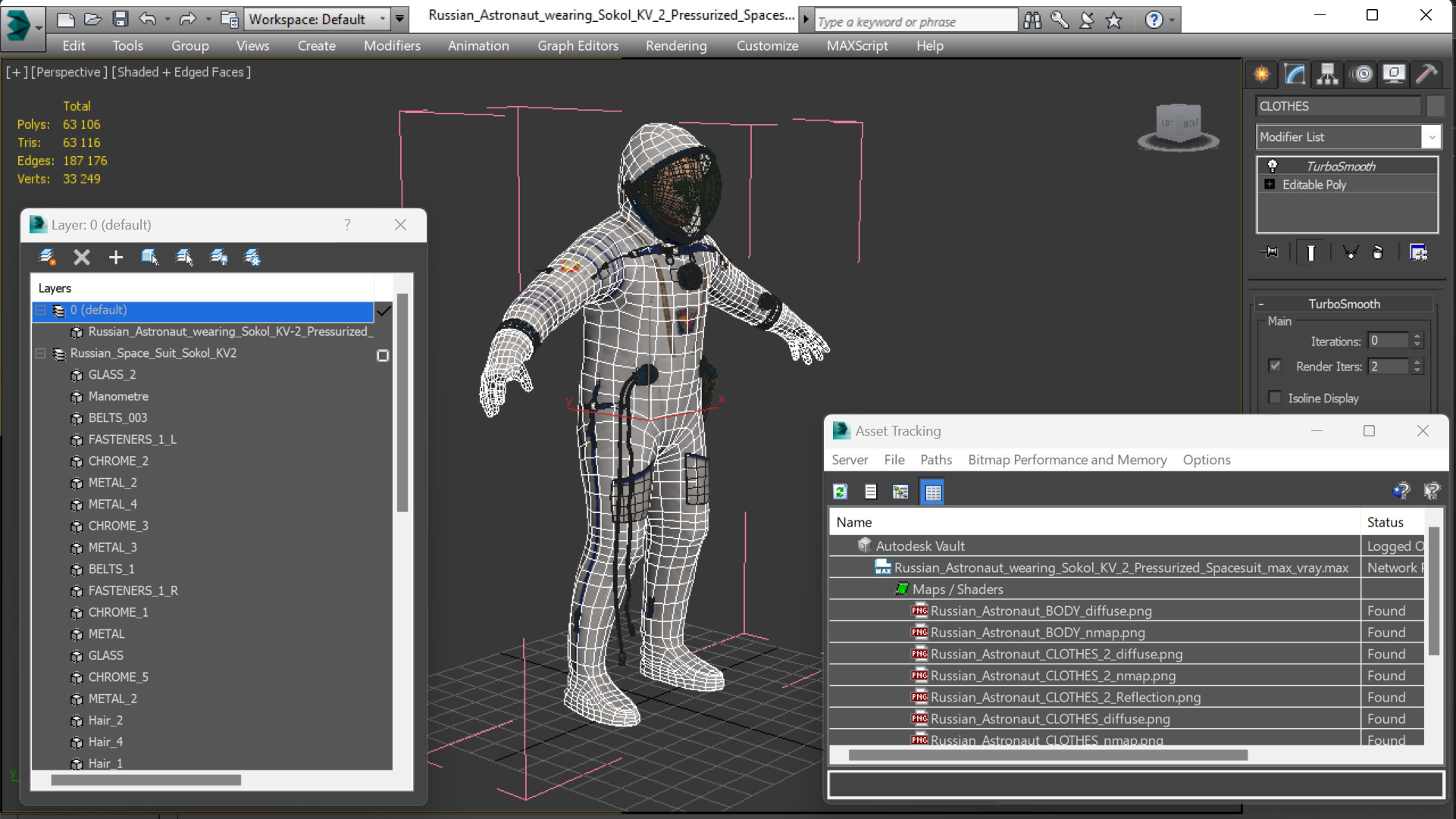Click the Delete layer X icon
The image size is (1456, 819).
click(x=81, y=258)
